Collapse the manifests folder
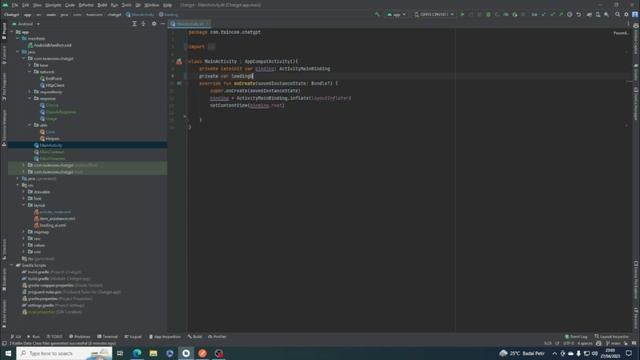The width and height of the screenshot is (640, 360). (x=18, y=38)
